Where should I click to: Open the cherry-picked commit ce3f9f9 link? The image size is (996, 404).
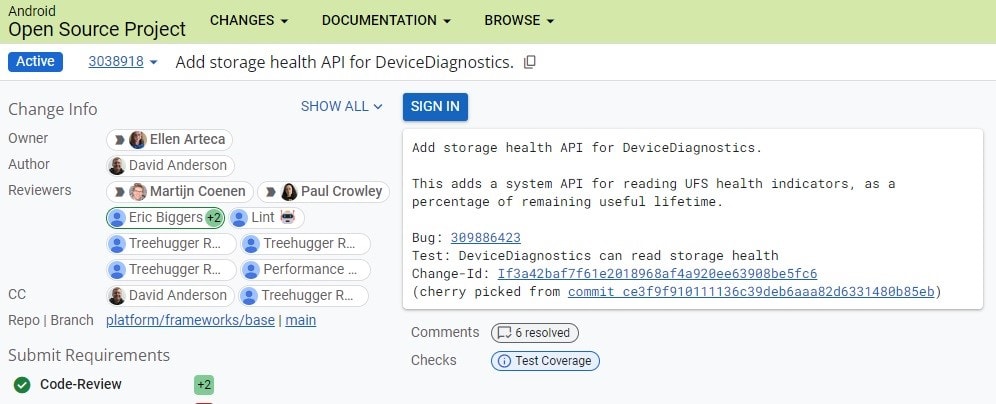click(750, 291)
